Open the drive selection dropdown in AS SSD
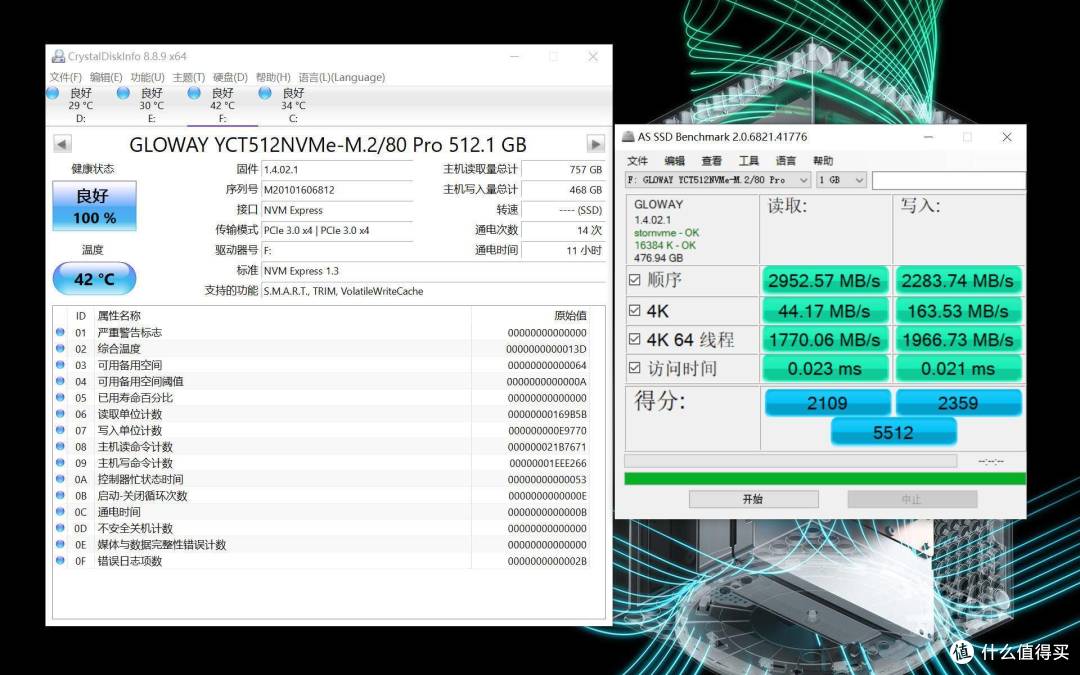 pyautogui.click(x=718, y=180)
